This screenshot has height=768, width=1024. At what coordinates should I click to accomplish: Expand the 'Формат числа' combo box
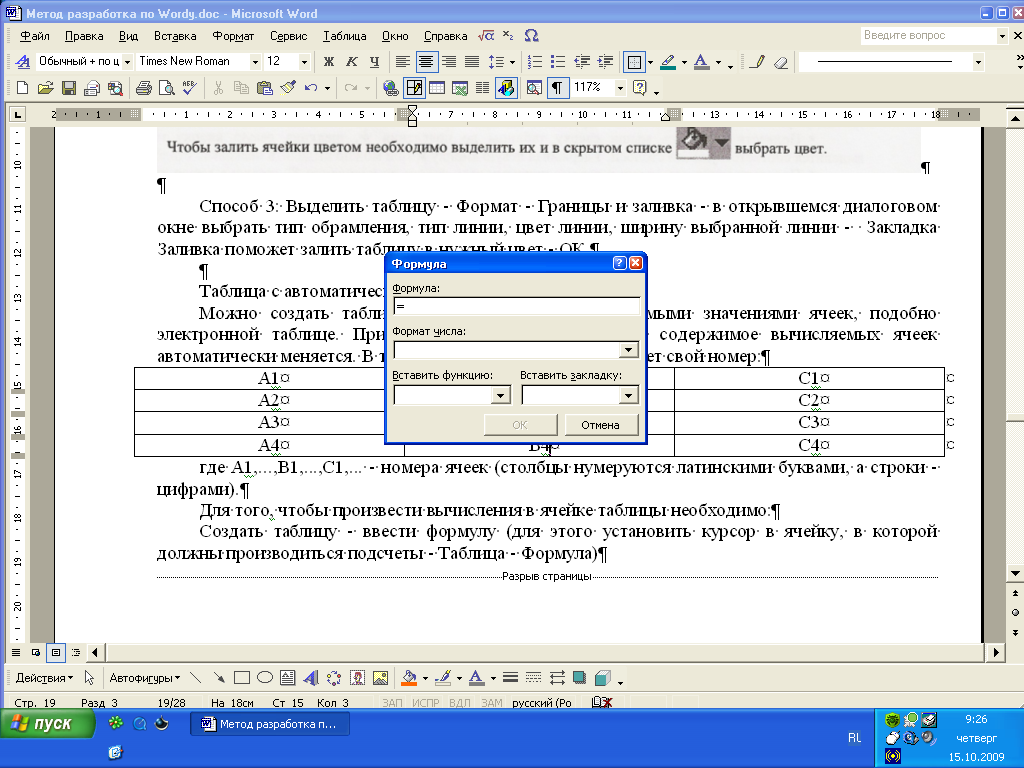[x=628, y=350]
